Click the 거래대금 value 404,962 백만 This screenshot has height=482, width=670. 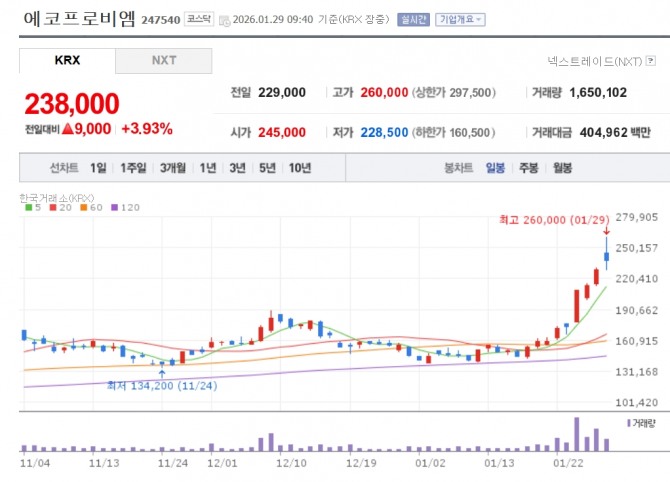point(615,132)
